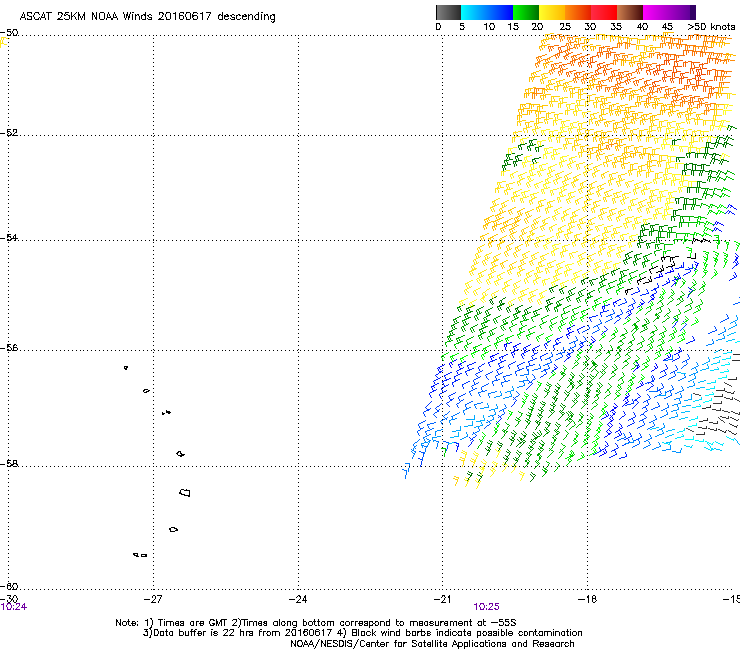The height and width of the screenshot is (650, 740).
Task: Click the green 15-20 knots color segment
Action: click(x=526, y=12)
